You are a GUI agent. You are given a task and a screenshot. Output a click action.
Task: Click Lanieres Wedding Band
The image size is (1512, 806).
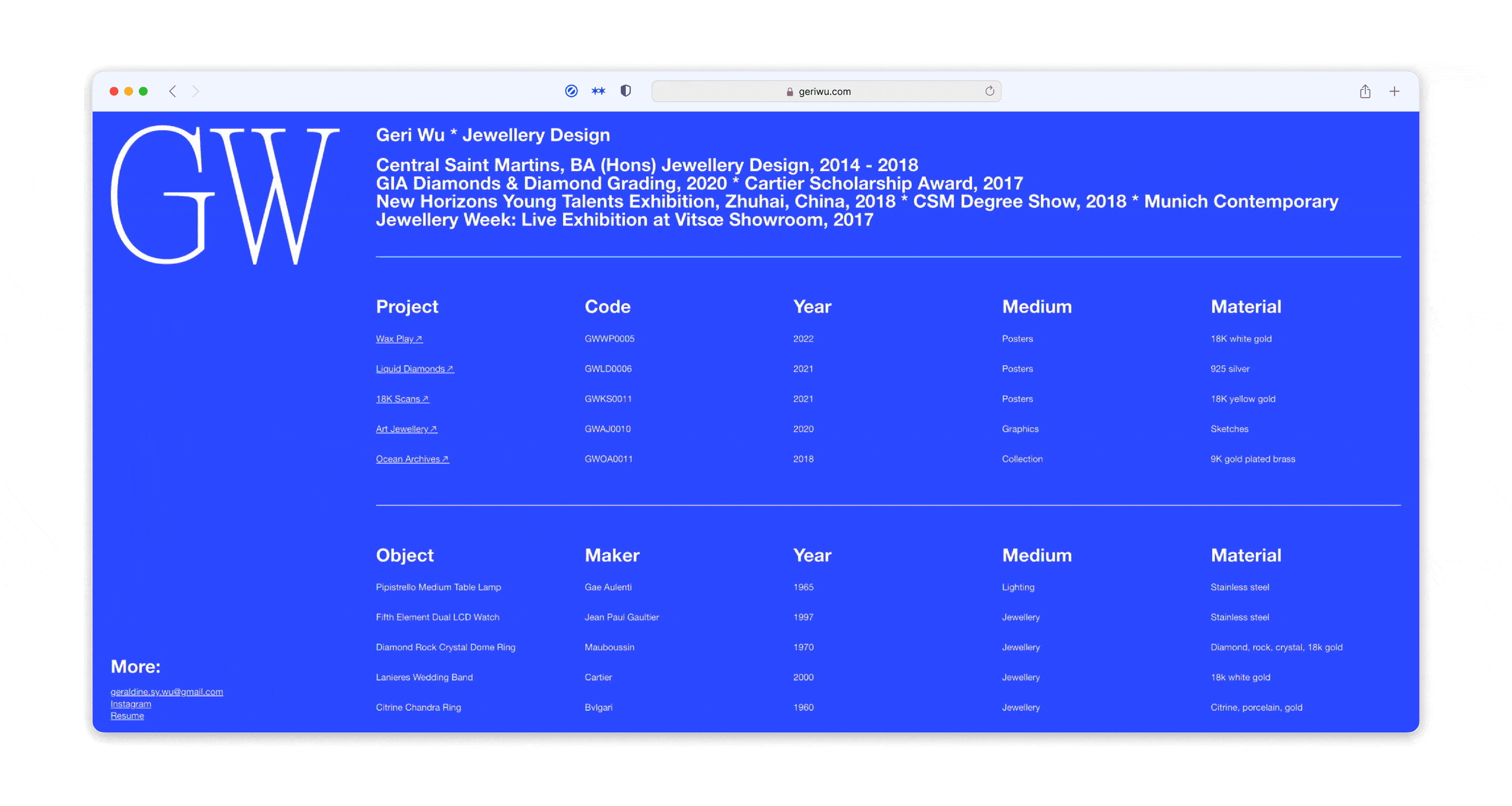(424, 678)
